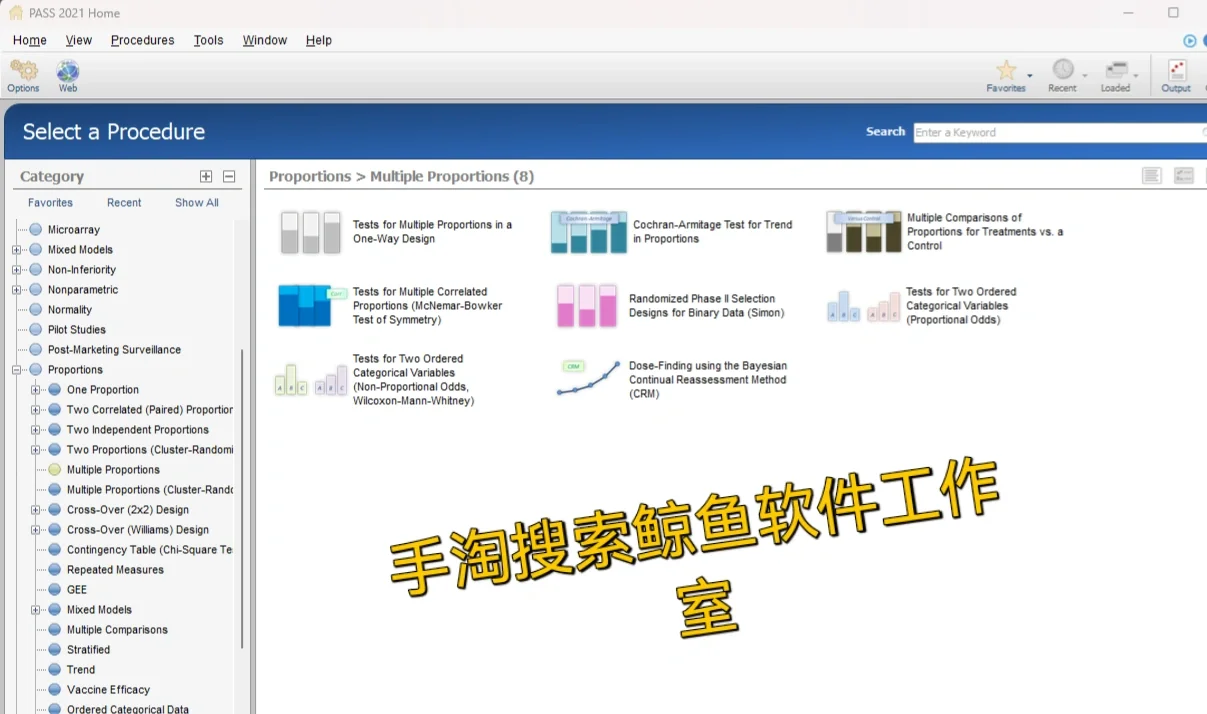
Task: Expand the One Proportion node
Action: (36, 390)
